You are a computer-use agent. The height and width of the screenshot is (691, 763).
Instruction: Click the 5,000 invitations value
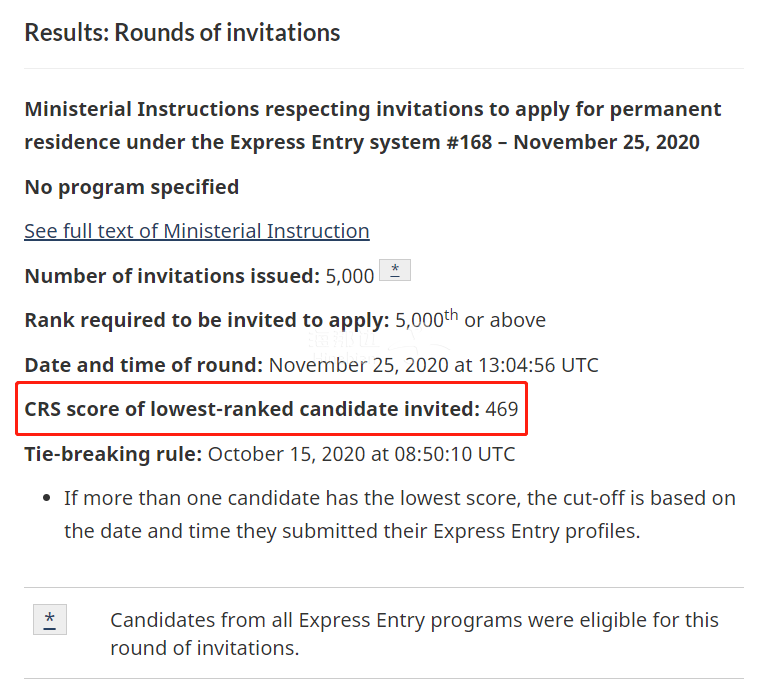point(349,276)
